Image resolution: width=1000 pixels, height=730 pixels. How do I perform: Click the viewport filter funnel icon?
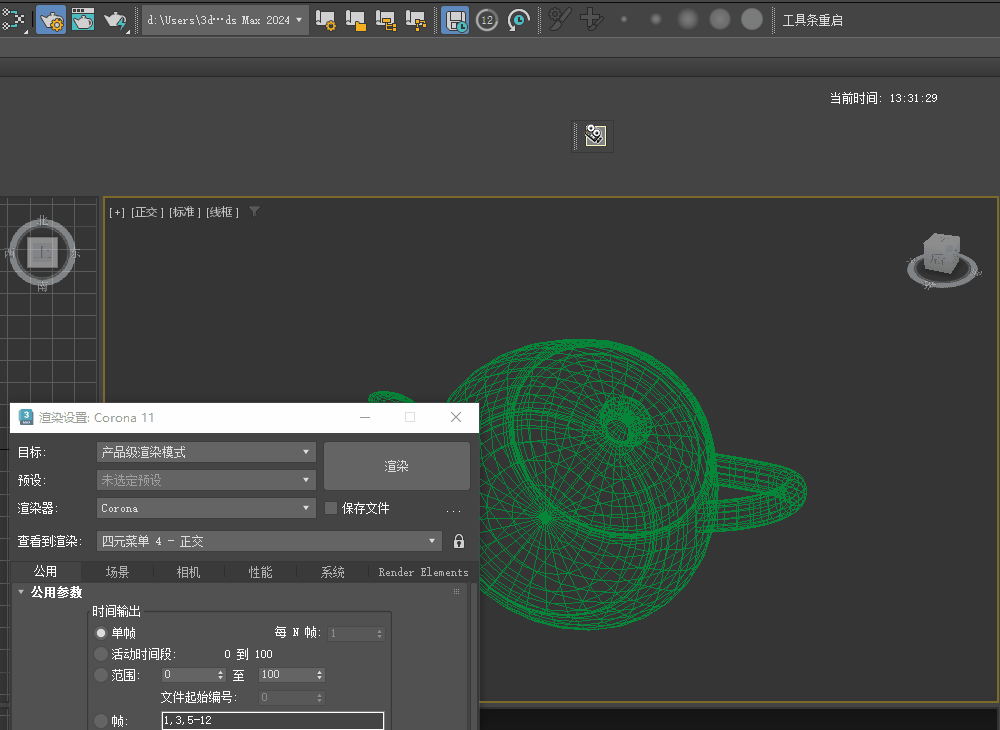(x=254, y=212)
